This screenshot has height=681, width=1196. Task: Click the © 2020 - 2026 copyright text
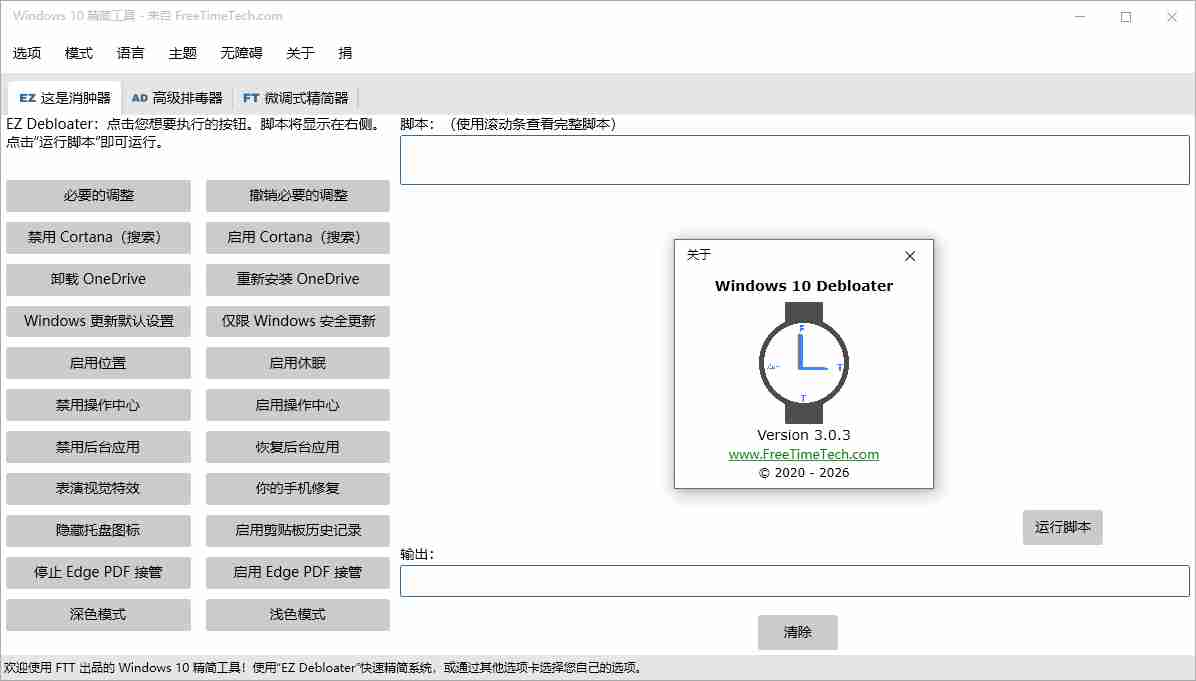(x=804, y=473)
